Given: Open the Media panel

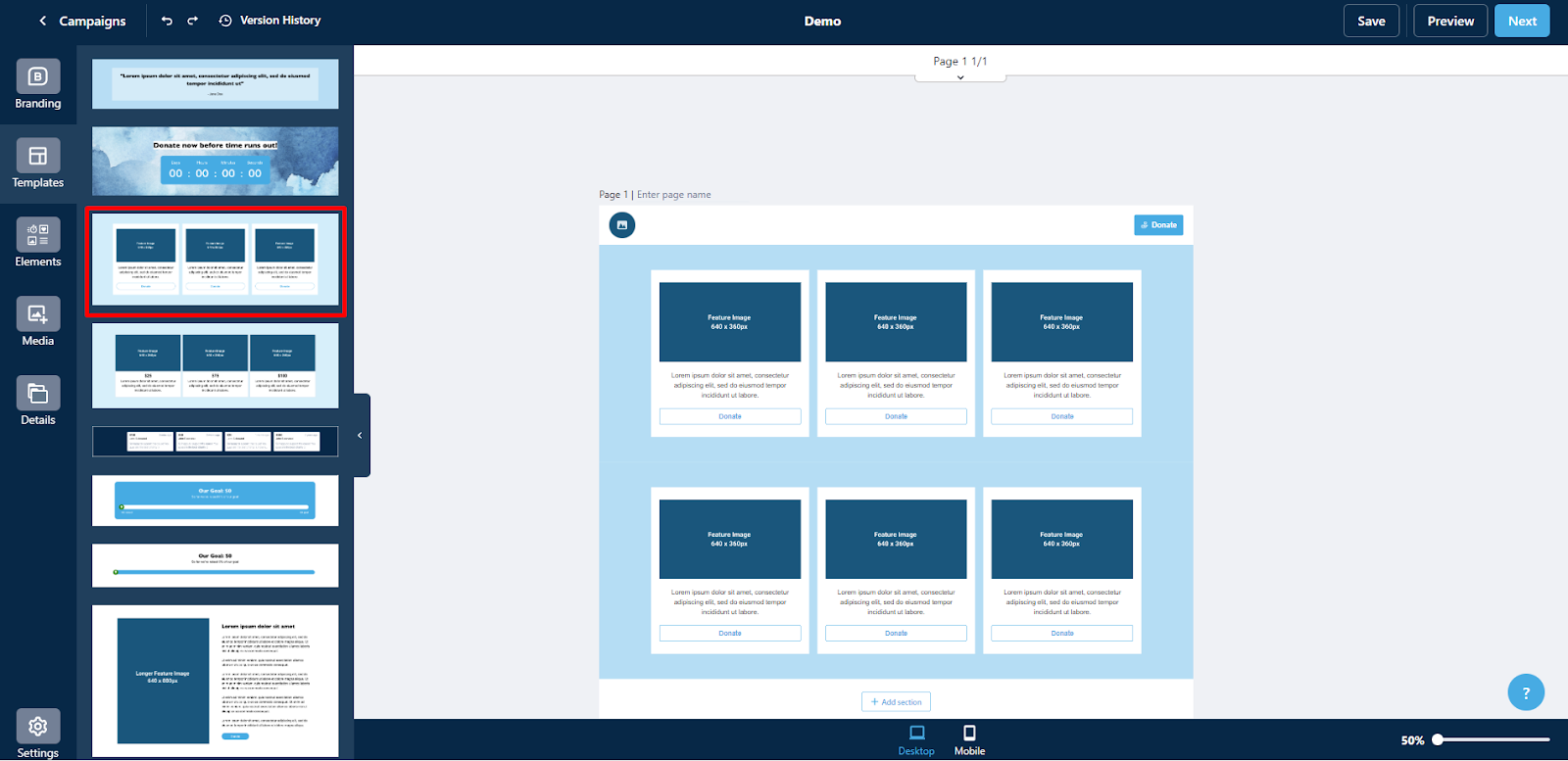Looking at the screenshot, I should click(x=38, y=322).
